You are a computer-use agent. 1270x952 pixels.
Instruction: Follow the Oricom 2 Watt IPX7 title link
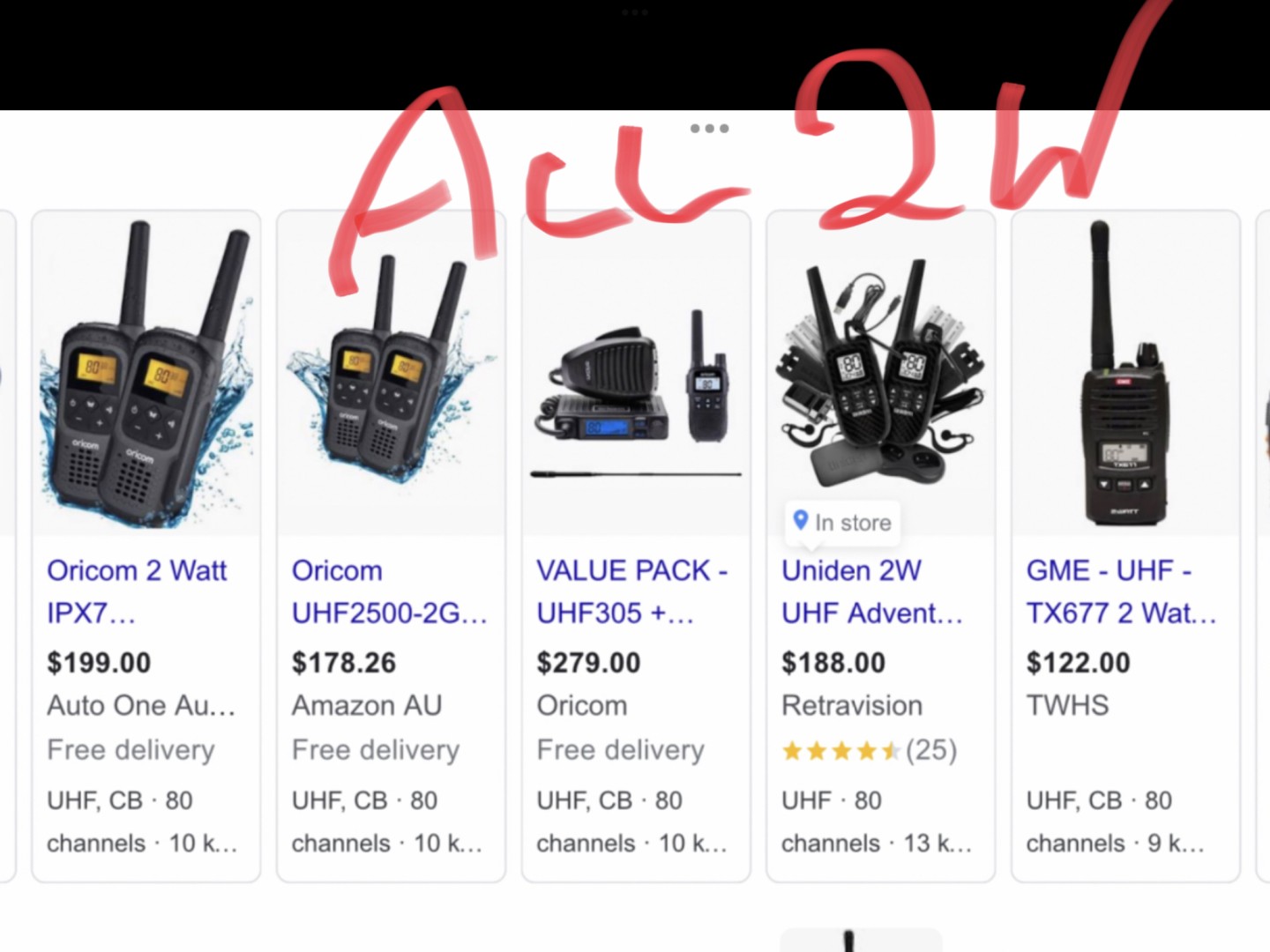coord(138,591)
